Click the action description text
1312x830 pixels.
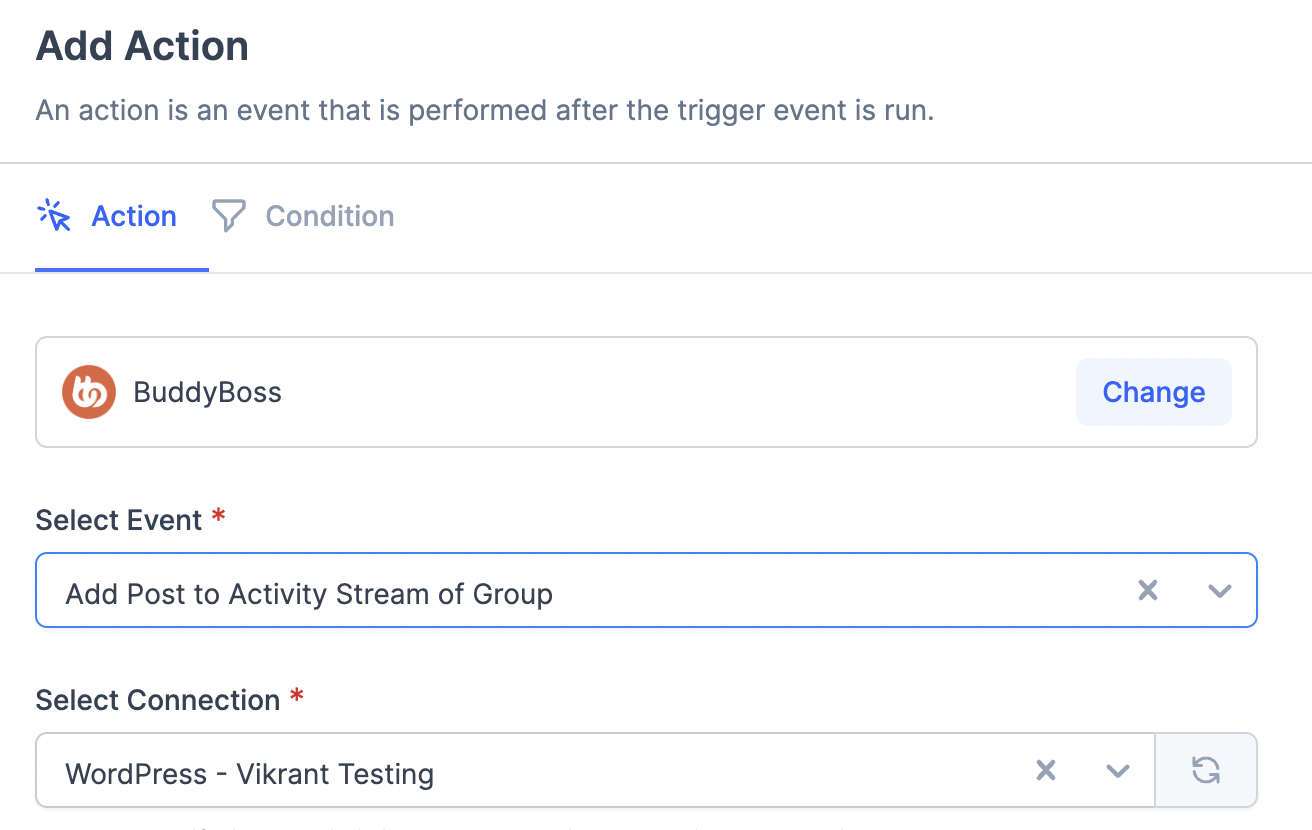pos(484,110)
